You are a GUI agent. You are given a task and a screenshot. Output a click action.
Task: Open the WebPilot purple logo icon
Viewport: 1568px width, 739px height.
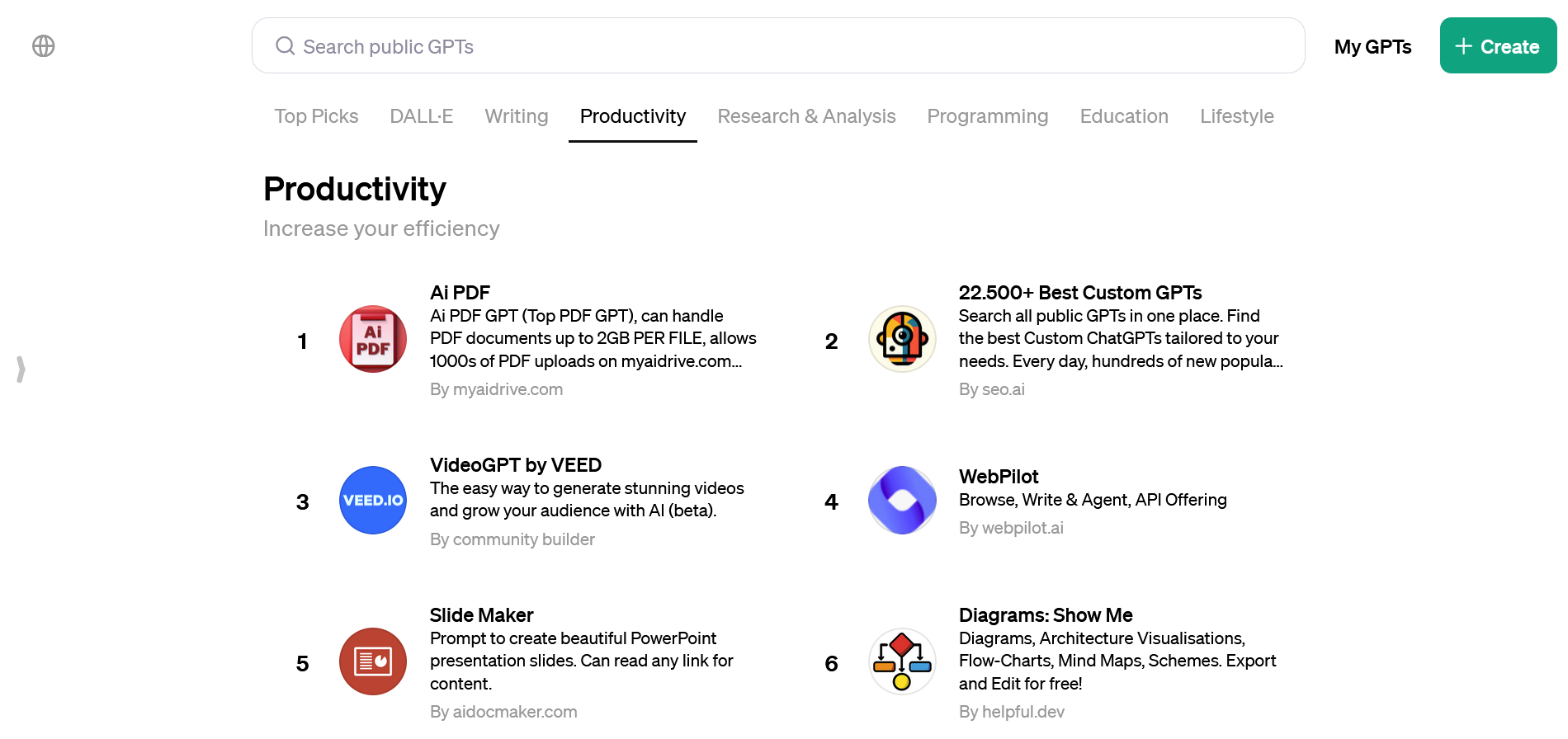click(x=902, y=500)
